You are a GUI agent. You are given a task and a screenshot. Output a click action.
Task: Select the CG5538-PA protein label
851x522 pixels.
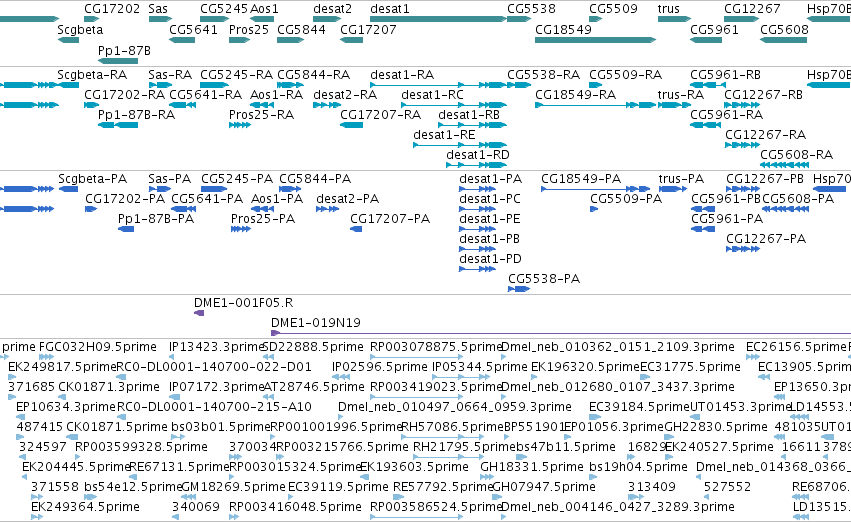[544, 279]
